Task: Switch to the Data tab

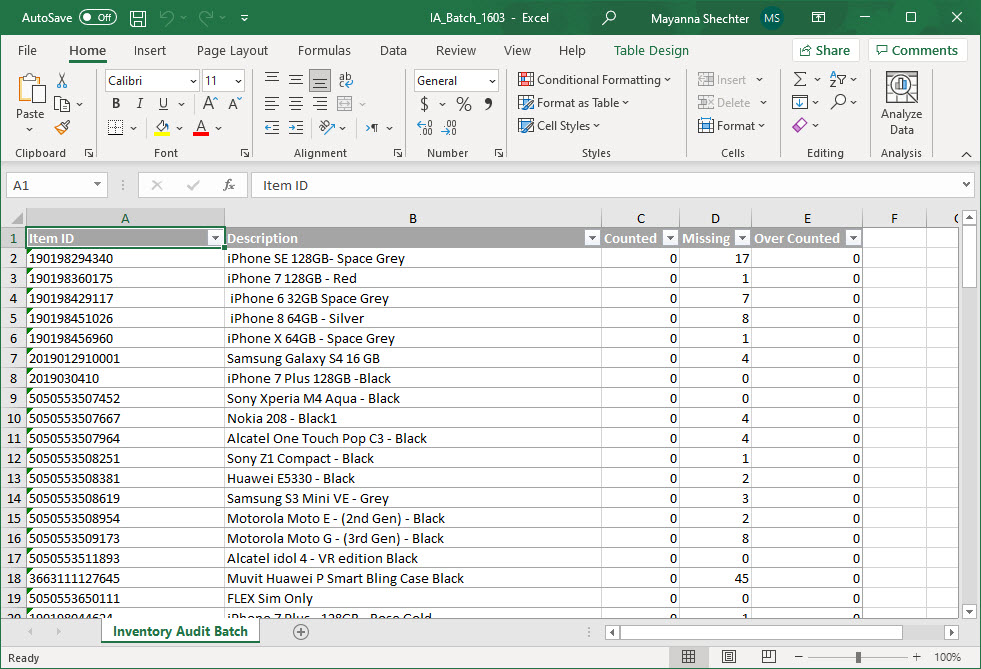Action: tap(393, 51)
